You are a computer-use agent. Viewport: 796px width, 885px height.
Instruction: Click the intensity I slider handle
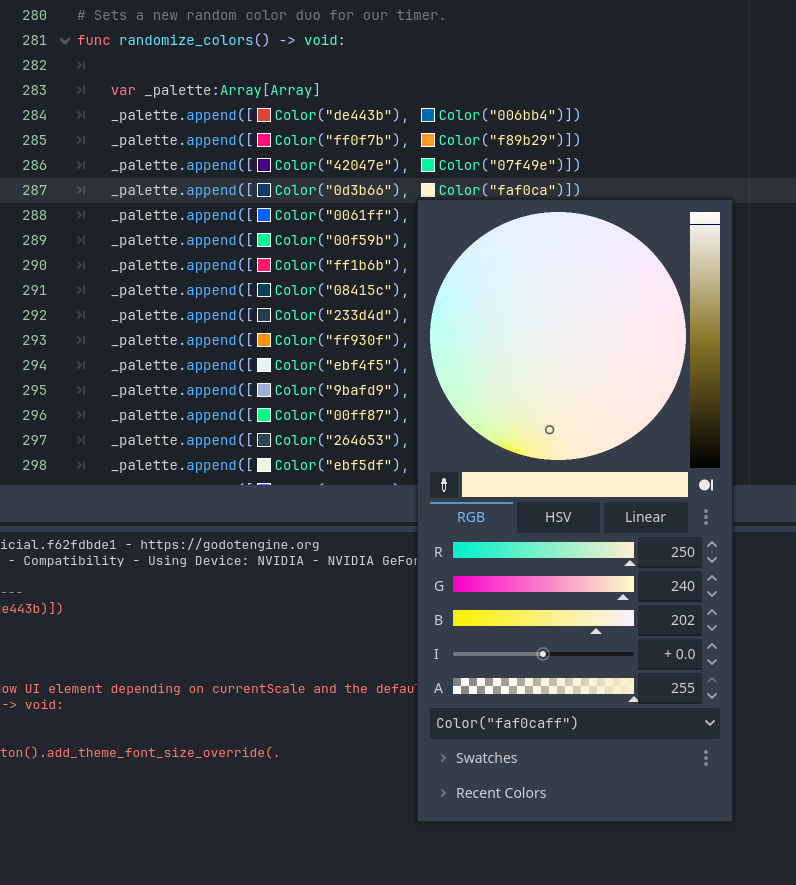pyautogui.click(x=543, y=654)
